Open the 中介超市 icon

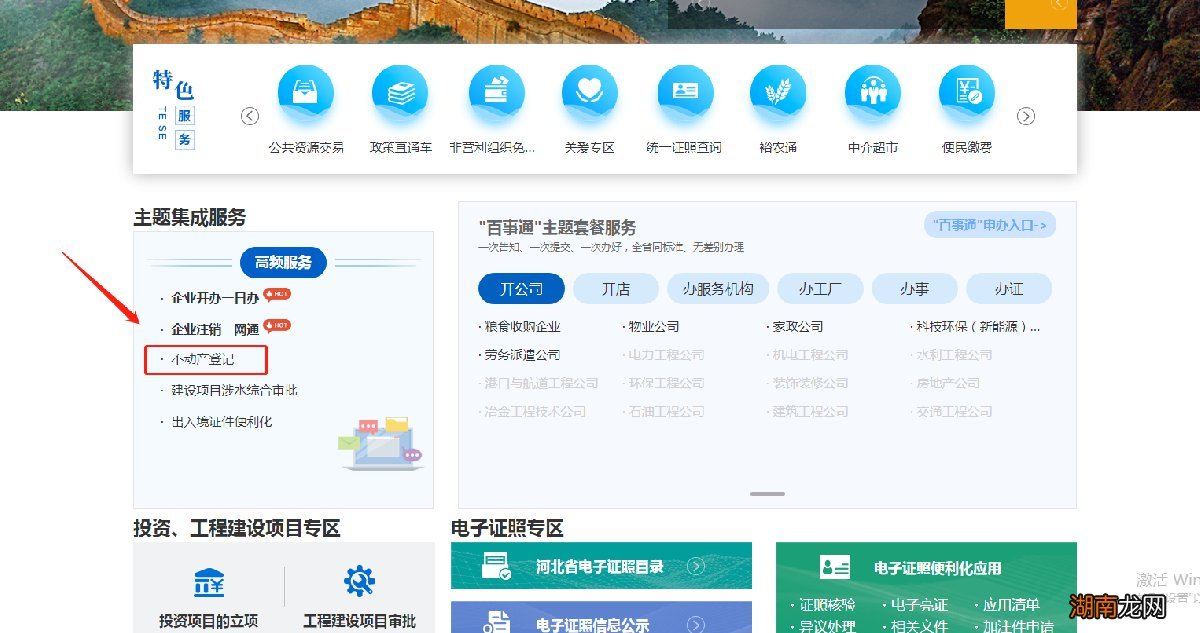(872, 91)
